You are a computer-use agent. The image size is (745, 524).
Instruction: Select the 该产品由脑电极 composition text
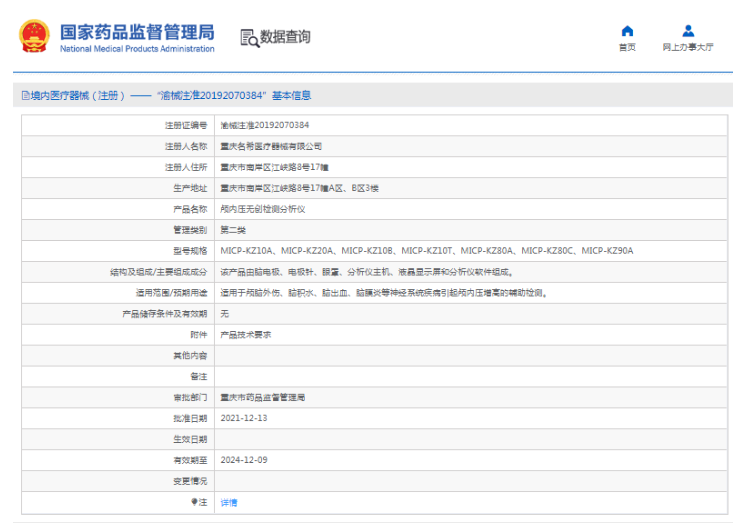tap(366, 272)
